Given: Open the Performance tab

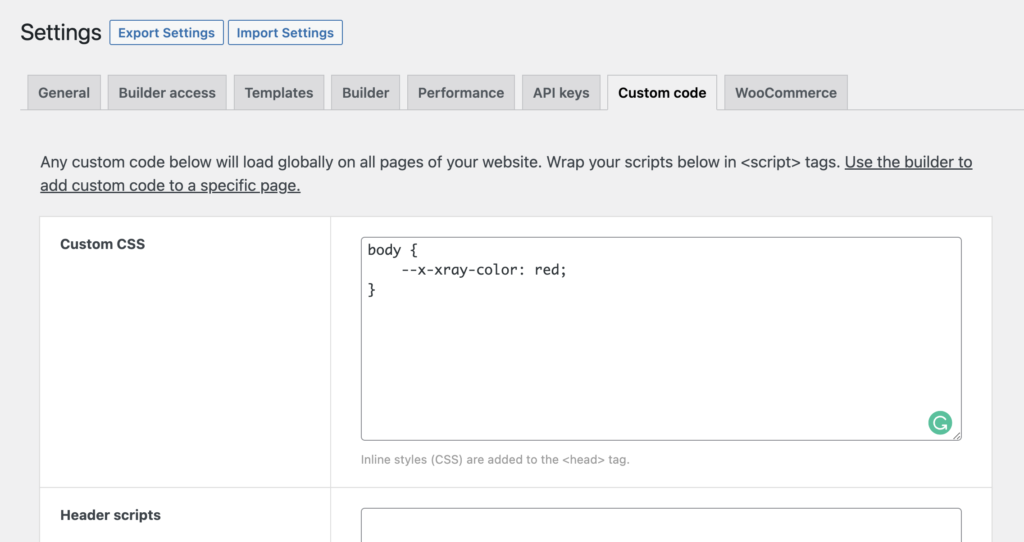Looking at the screenshot, I should click(x=461, y=93).
